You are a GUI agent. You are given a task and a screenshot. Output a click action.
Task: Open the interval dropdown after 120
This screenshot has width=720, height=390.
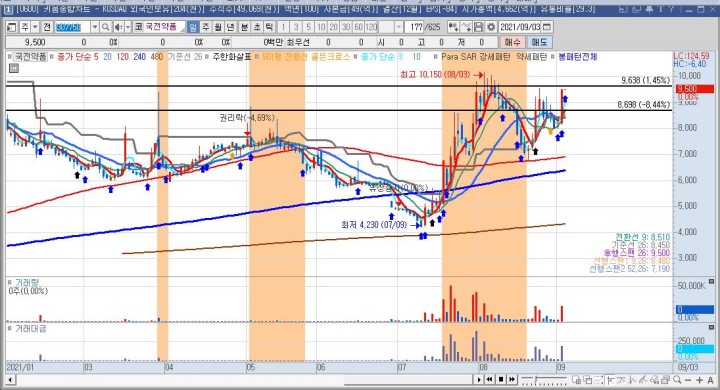[398, 27]
